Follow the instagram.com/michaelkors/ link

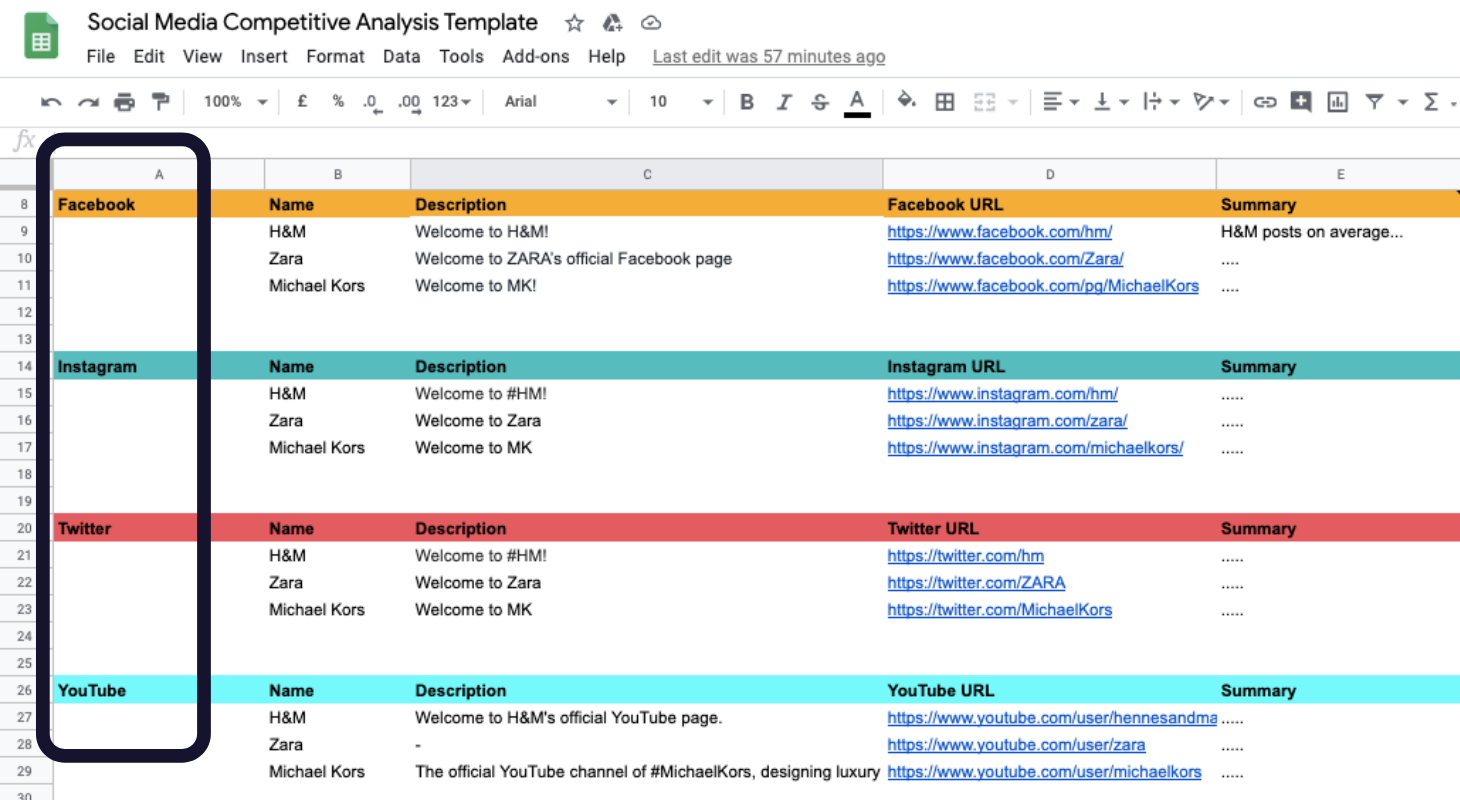tap(1035, 448)
